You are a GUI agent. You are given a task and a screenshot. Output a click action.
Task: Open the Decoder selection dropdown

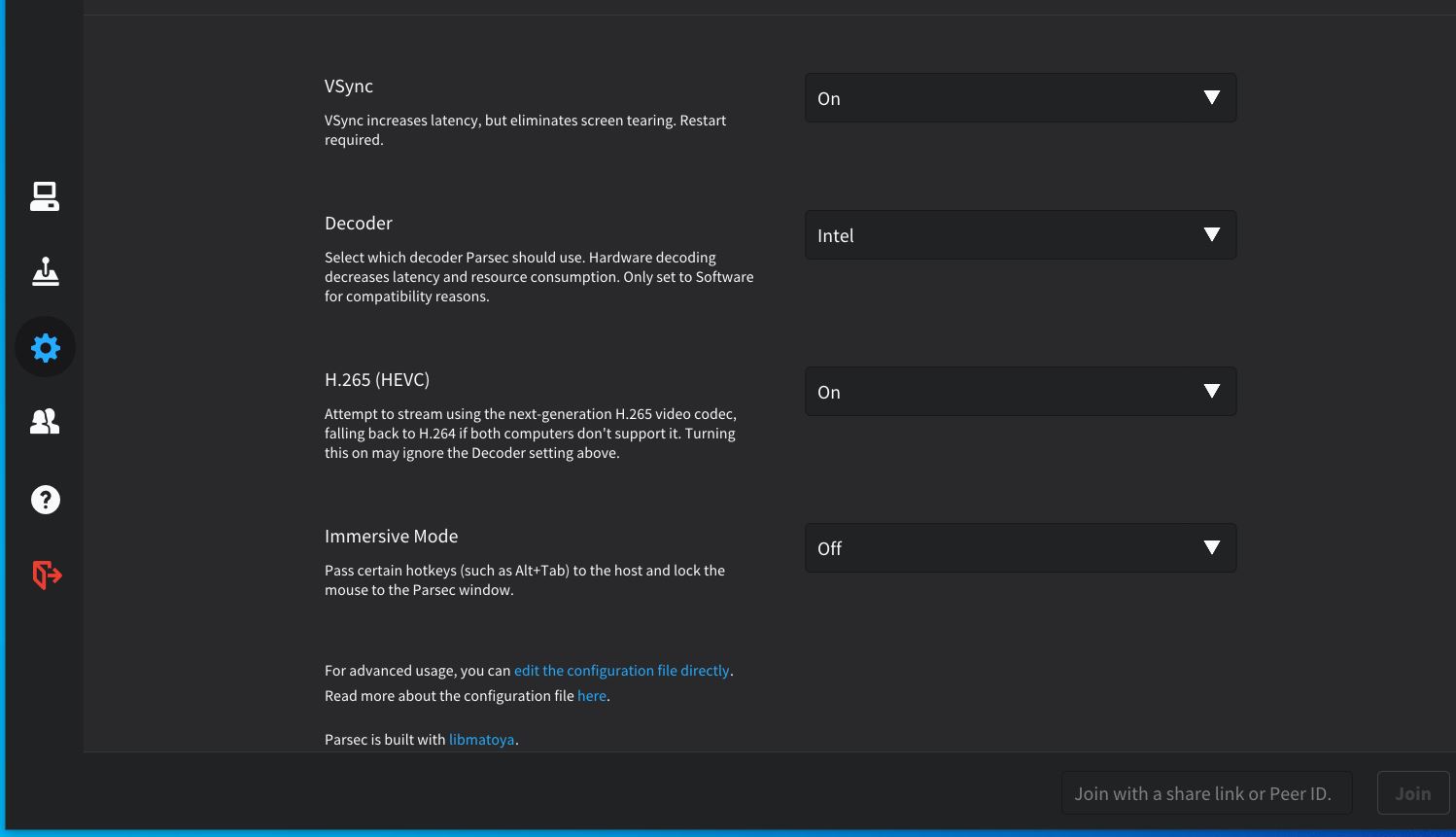coord(1020,234)
